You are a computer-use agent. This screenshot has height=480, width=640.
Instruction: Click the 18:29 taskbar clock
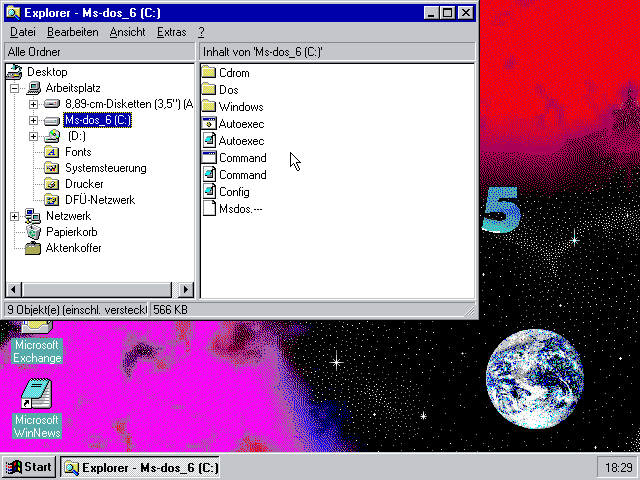(x=618, y=467)
